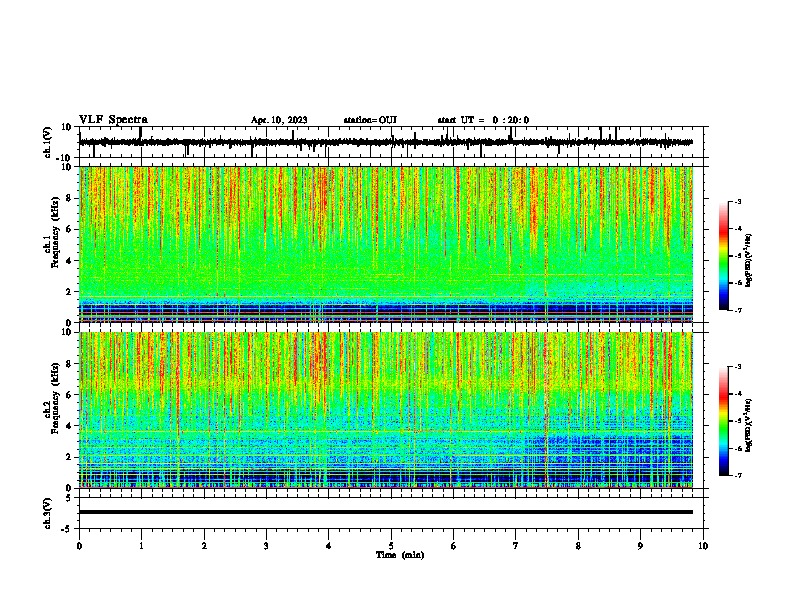Click ch.1 spectrogram '8' kHz tick label

pyautogui.click(x=69, y=198)
